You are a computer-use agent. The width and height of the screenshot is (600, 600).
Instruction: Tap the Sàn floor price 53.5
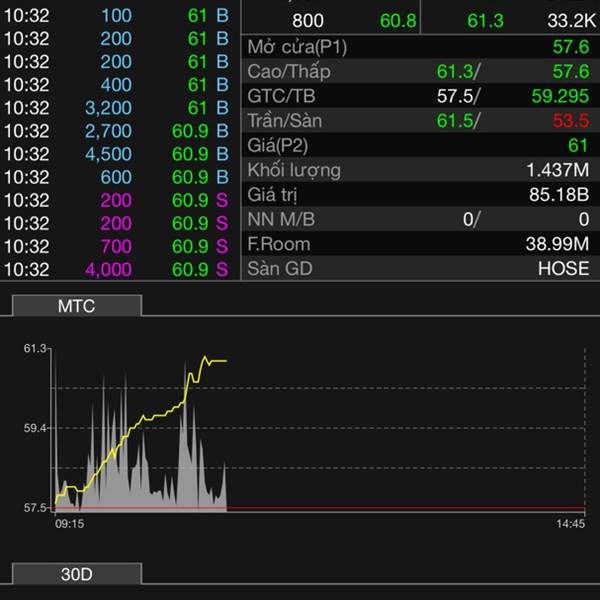coord(571,121)
